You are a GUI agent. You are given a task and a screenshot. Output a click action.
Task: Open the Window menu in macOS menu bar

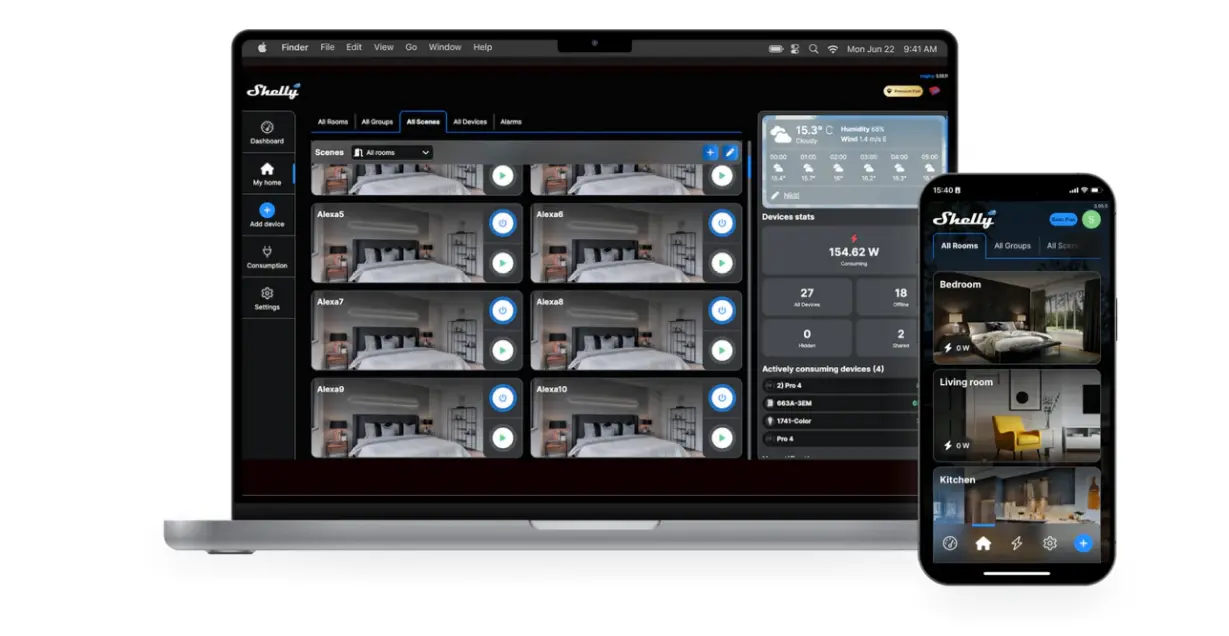coord(445,47)
